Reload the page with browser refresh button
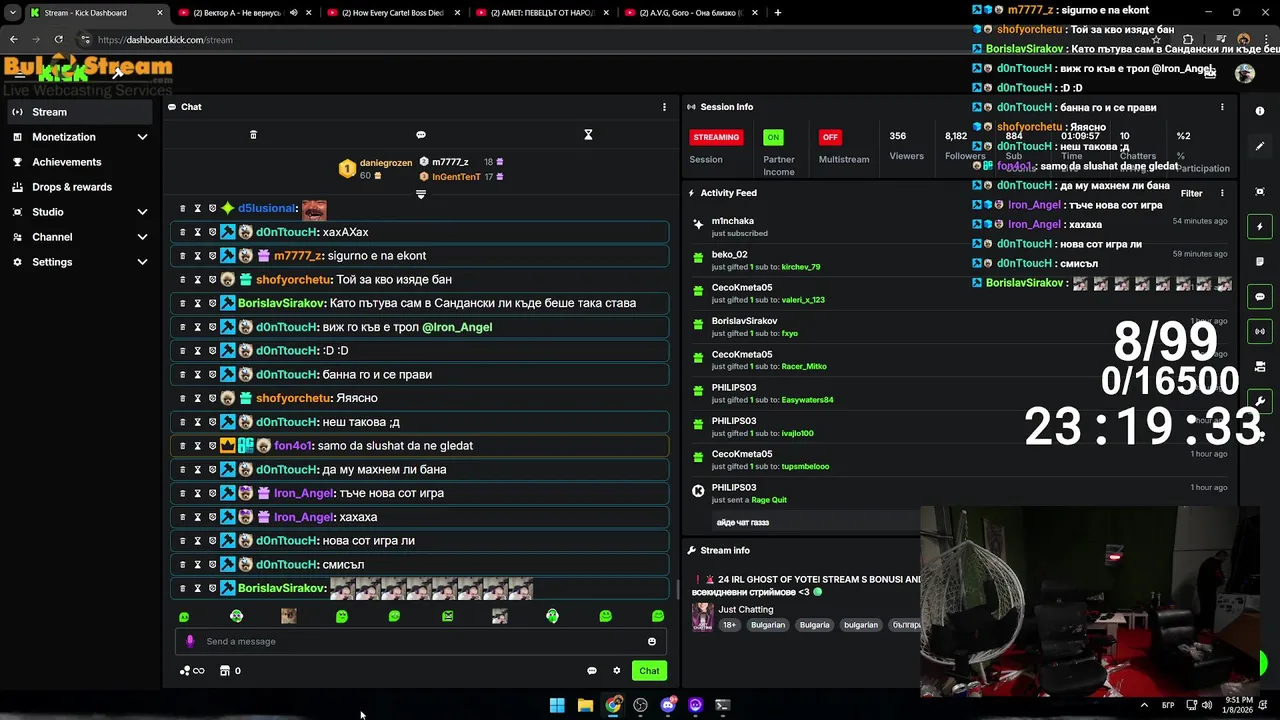1280x720 pixels. (59, 40)
